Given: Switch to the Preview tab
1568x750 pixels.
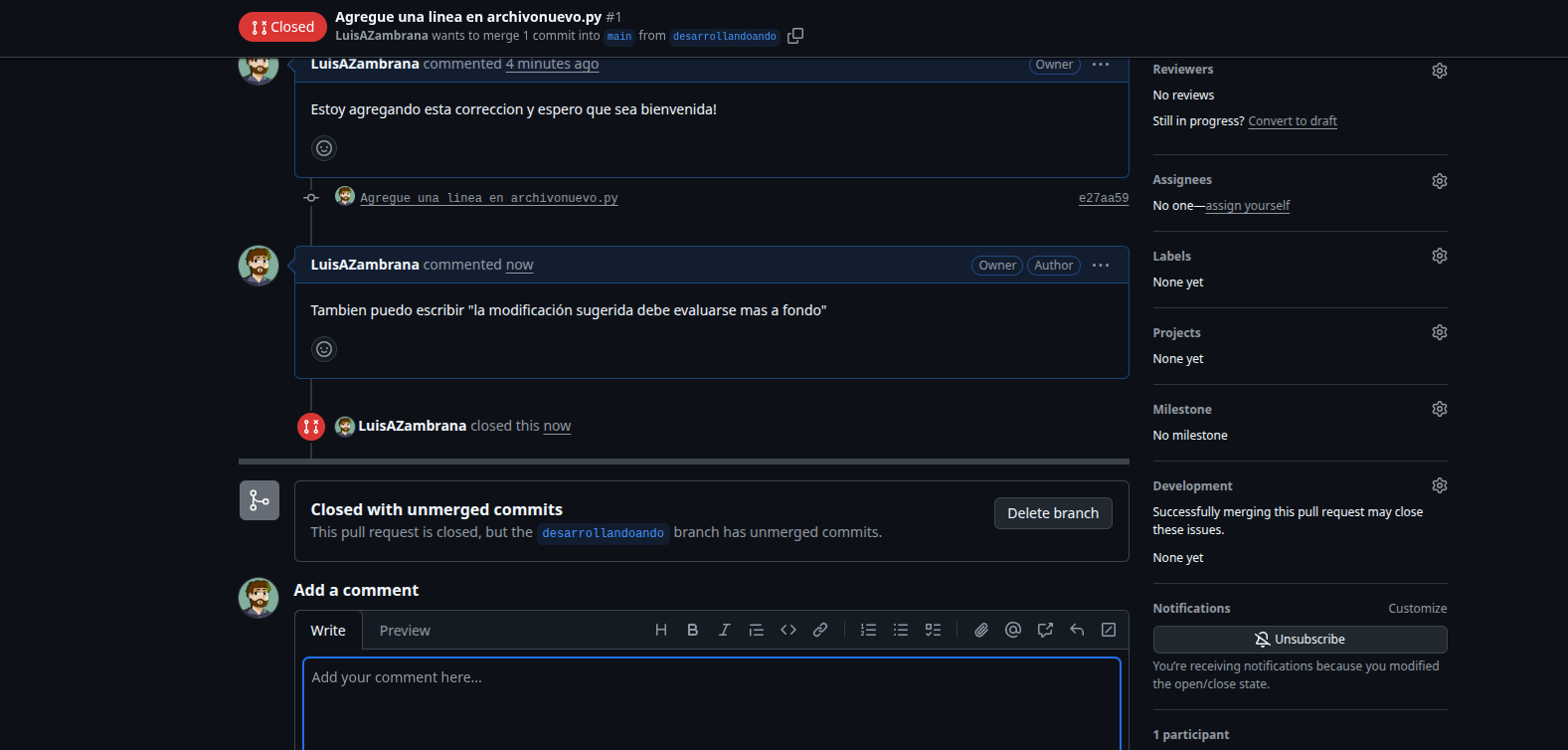Looking at the screenshot, I should point(405,631).
